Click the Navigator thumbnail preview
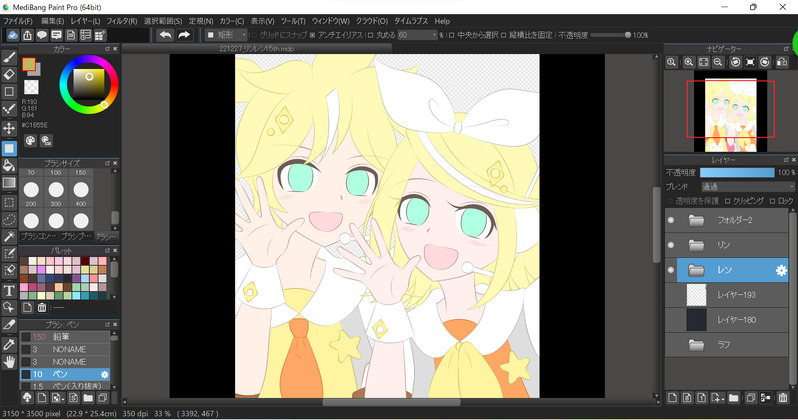The height and width of the screenshot is (420, 798). 730,111
